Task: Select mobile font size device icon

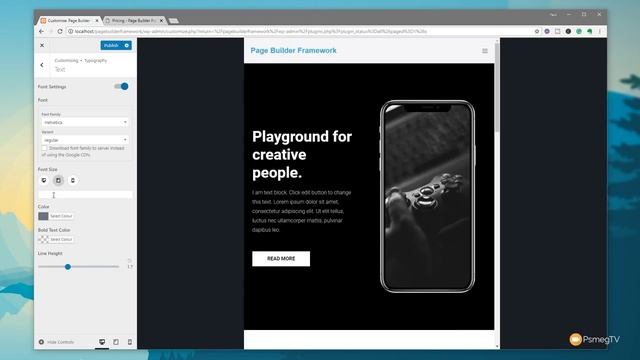Action: (x=73, y=180)
